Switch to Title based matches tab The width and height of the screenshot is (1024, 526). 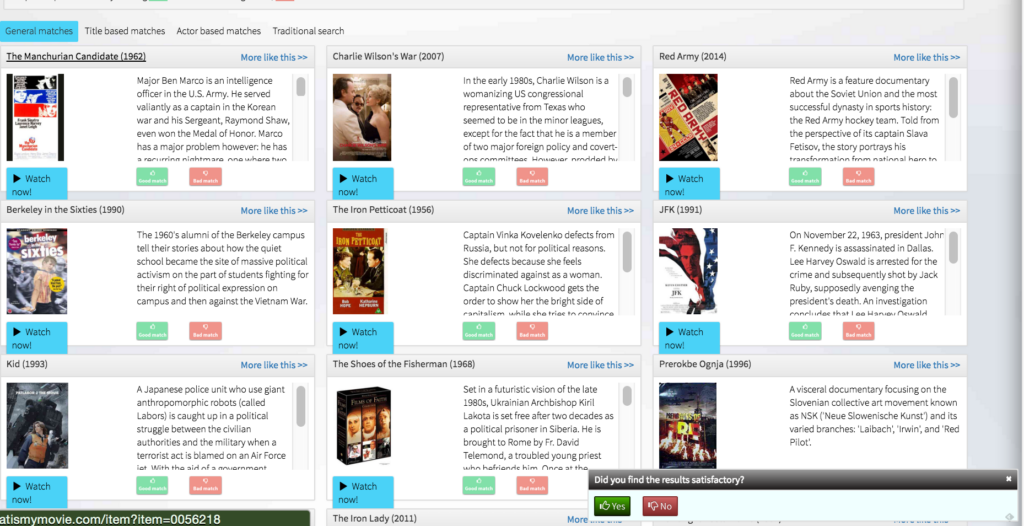tap(125, 31)
